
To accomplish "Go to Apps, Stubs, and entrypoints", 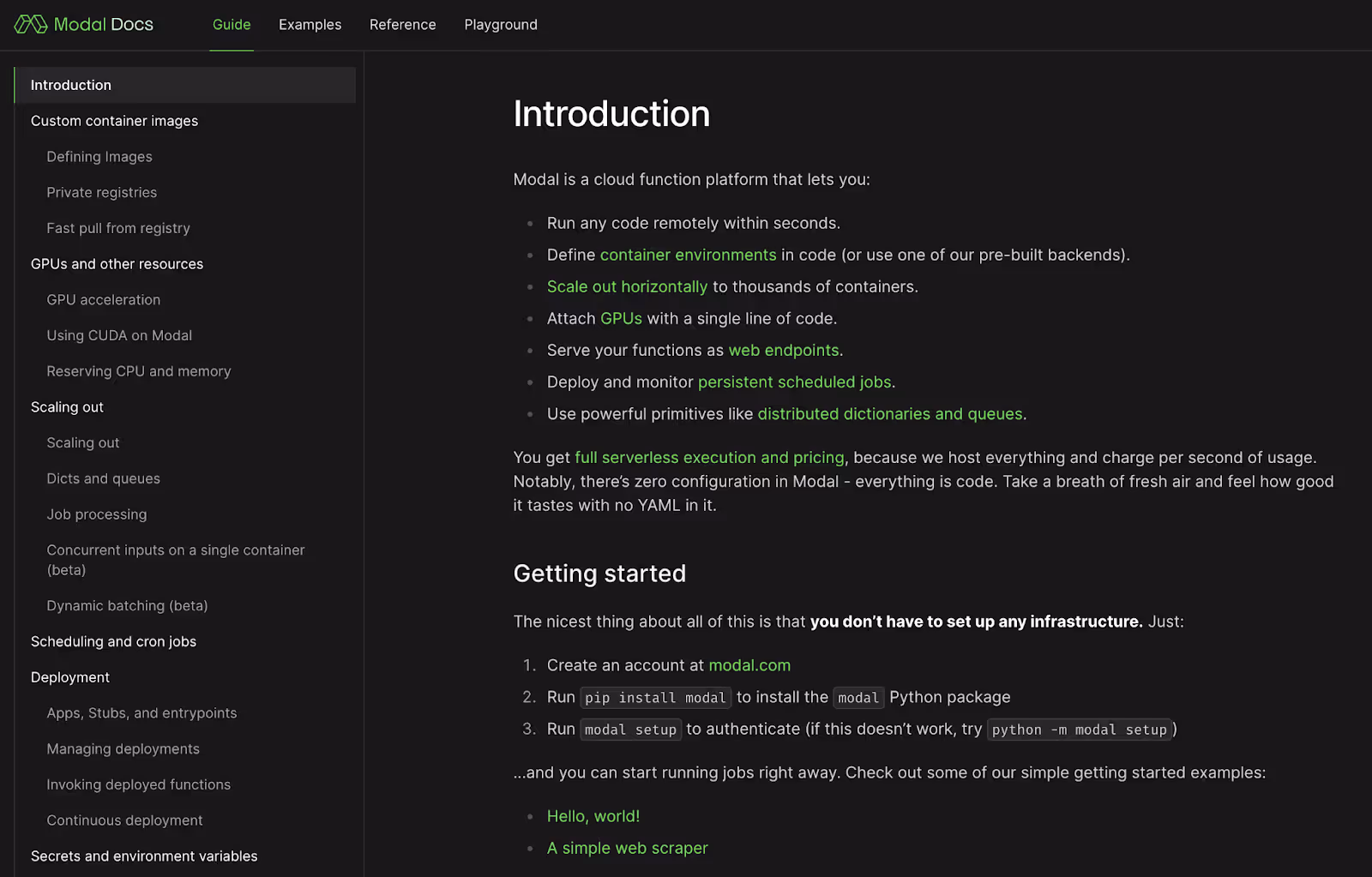I will tap(141, 713).
